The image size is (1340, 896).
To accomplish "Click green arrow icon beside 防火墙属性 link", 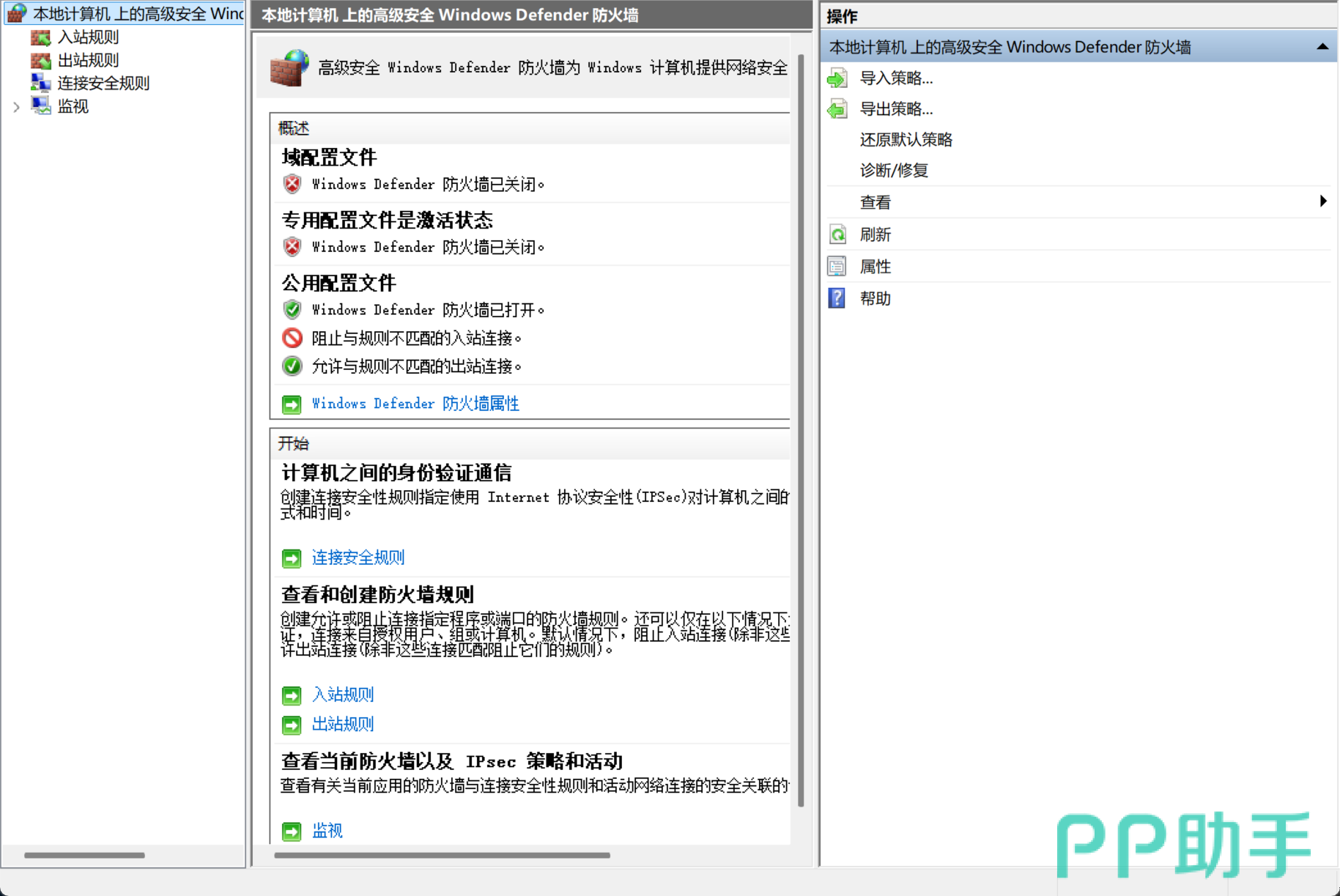I will click(x=292, y=404).
